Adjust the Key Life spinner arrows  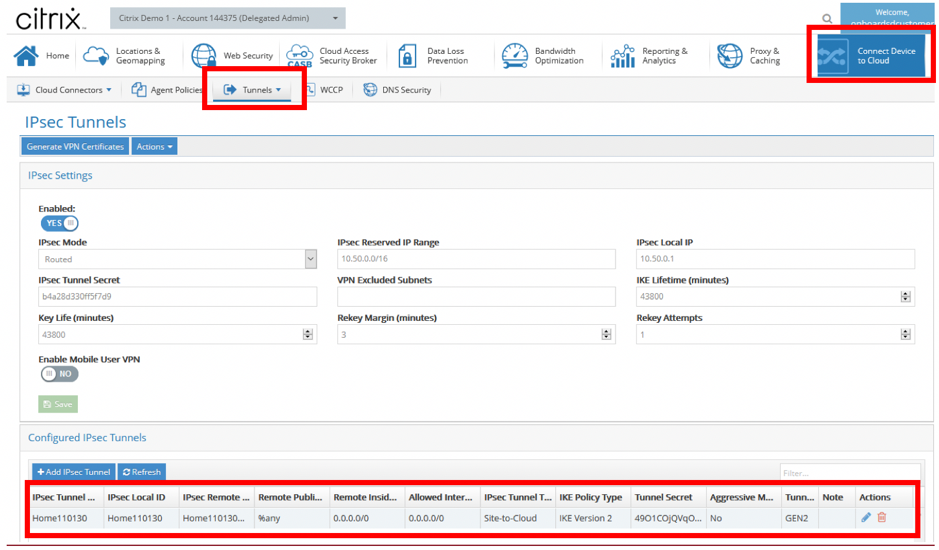pos(308,334)
